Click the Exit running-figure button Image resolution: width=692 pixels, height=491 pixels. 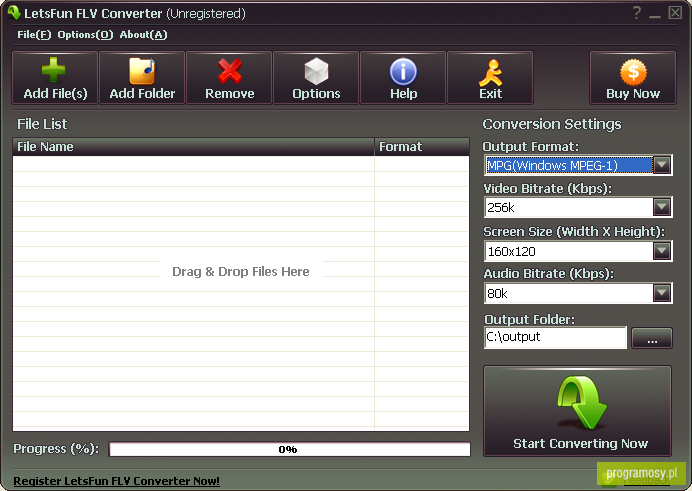pyautogui.click(x=490, y=78)
